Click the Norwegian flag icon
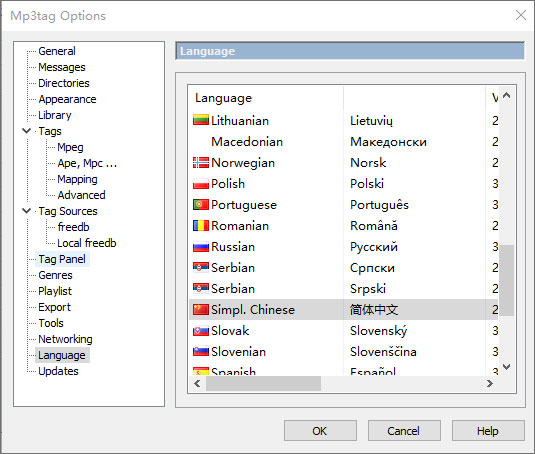Image resolution: width=535 pixels, height=454 pixels. [201, 163]
